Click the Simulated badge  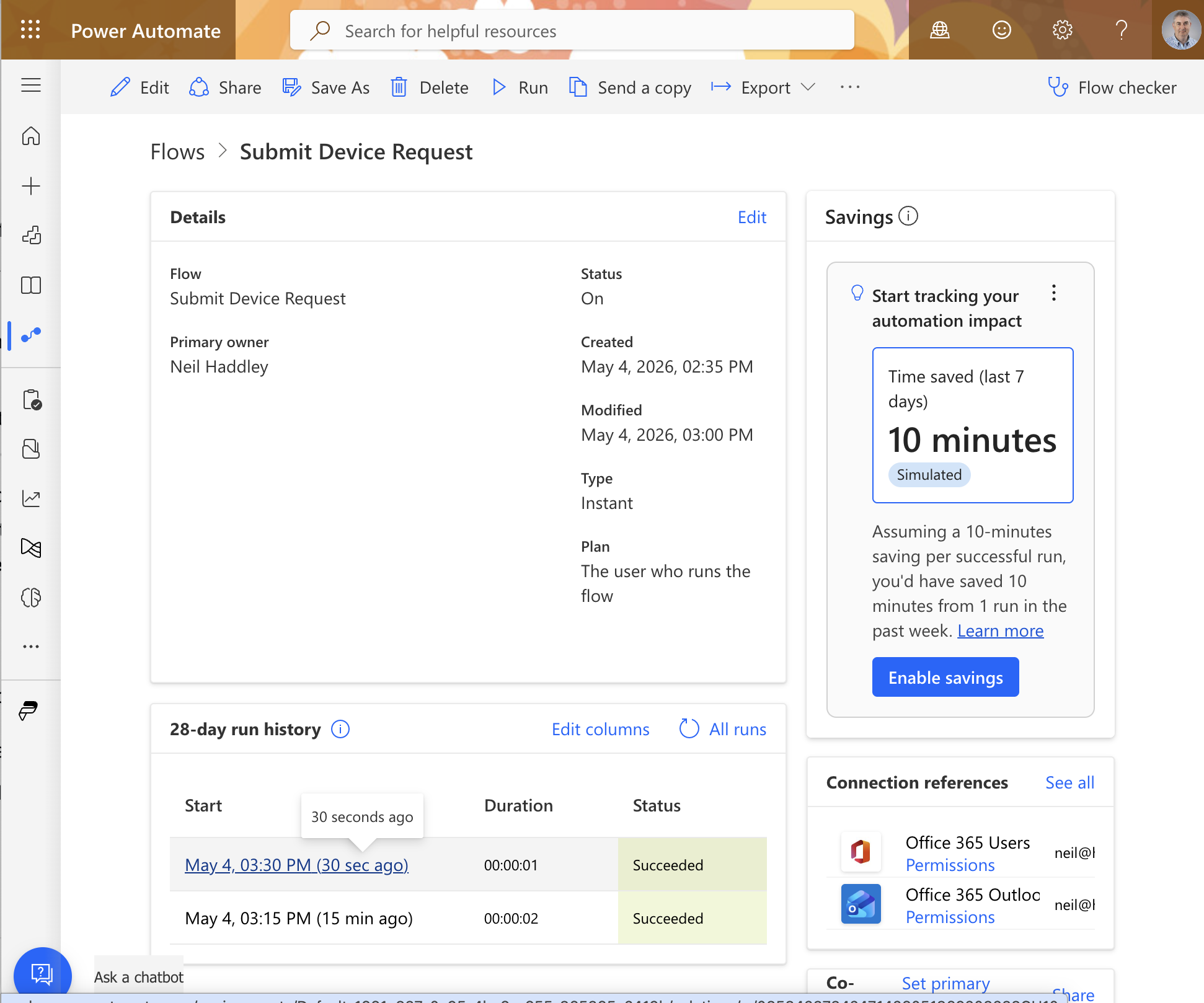pyautogui.click(x=929, y=475)
